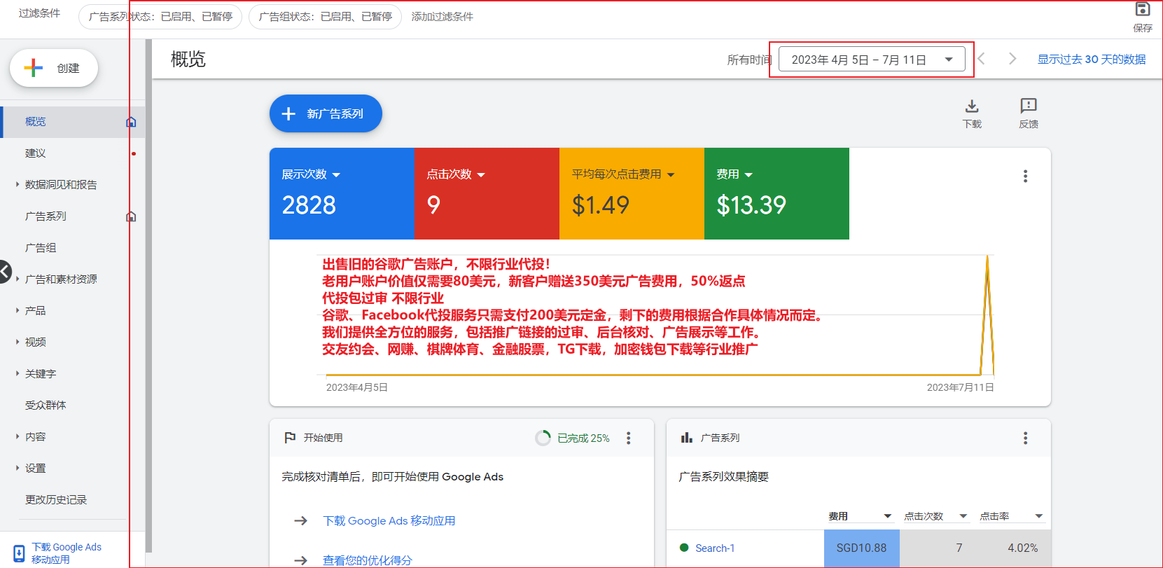1163x568 pixels.
Task: Click the 2828 impressions value
Action: pyautogui.click(x=309, y=205)
